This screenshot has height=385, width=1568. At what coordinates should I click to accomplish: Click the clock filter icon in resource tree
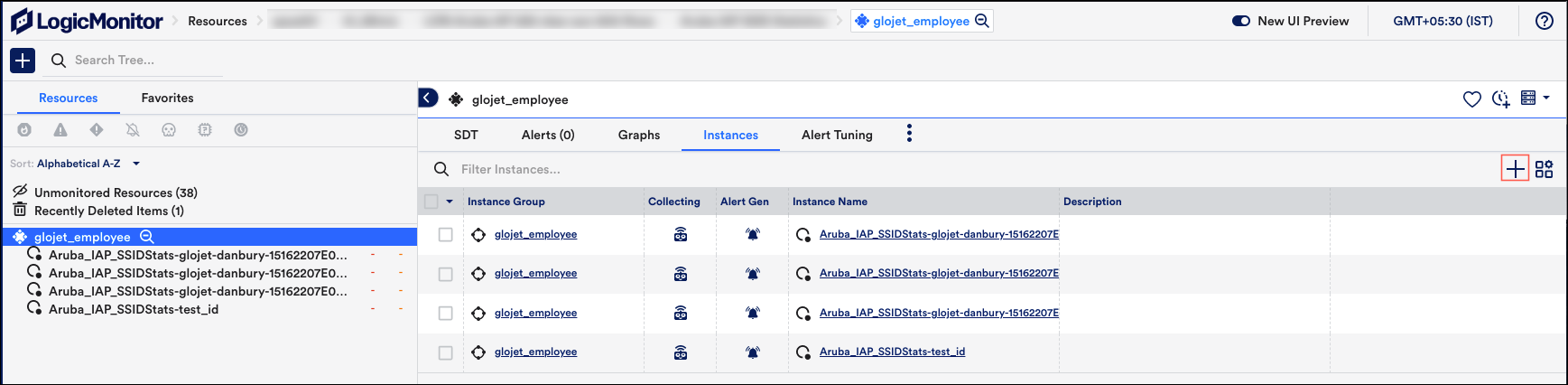coord(241,130)
